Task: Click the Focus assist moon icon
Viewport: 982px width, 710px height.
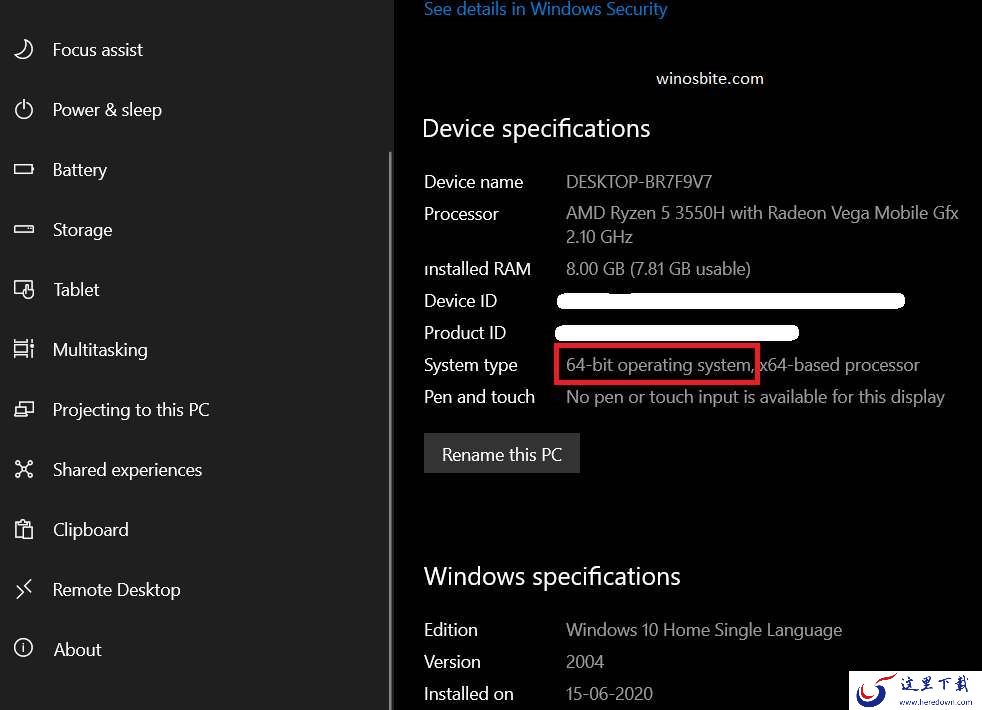Action: point(23,49)
